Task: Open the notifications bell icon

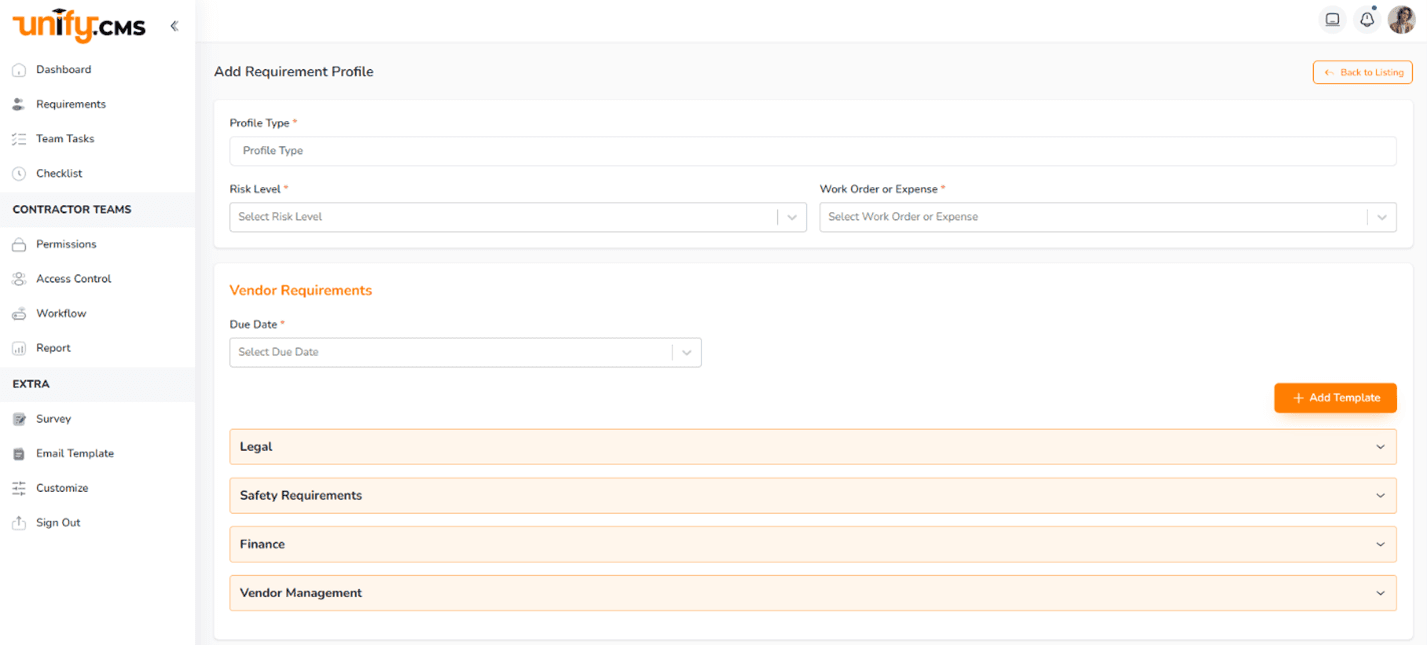Action: pos(1366,19)
